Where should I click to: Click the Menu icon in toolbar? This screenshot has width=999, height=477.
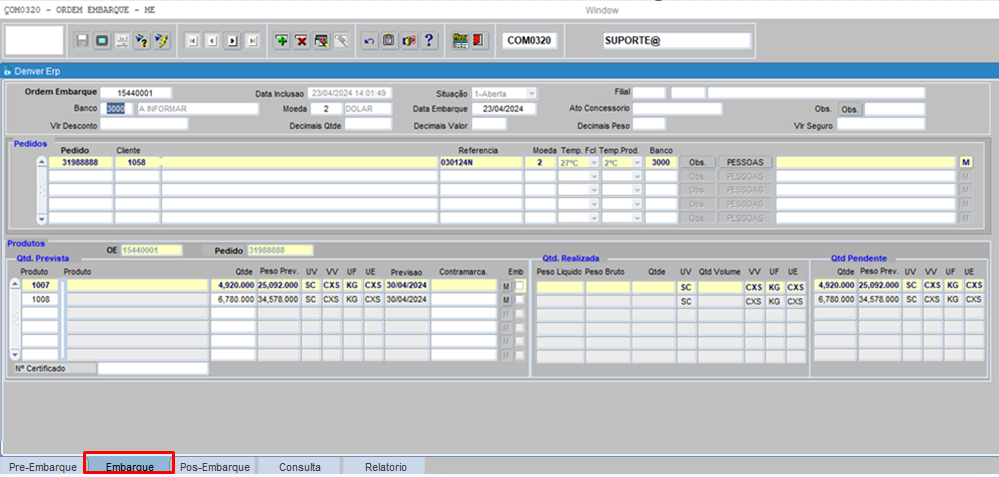[459, 41]
